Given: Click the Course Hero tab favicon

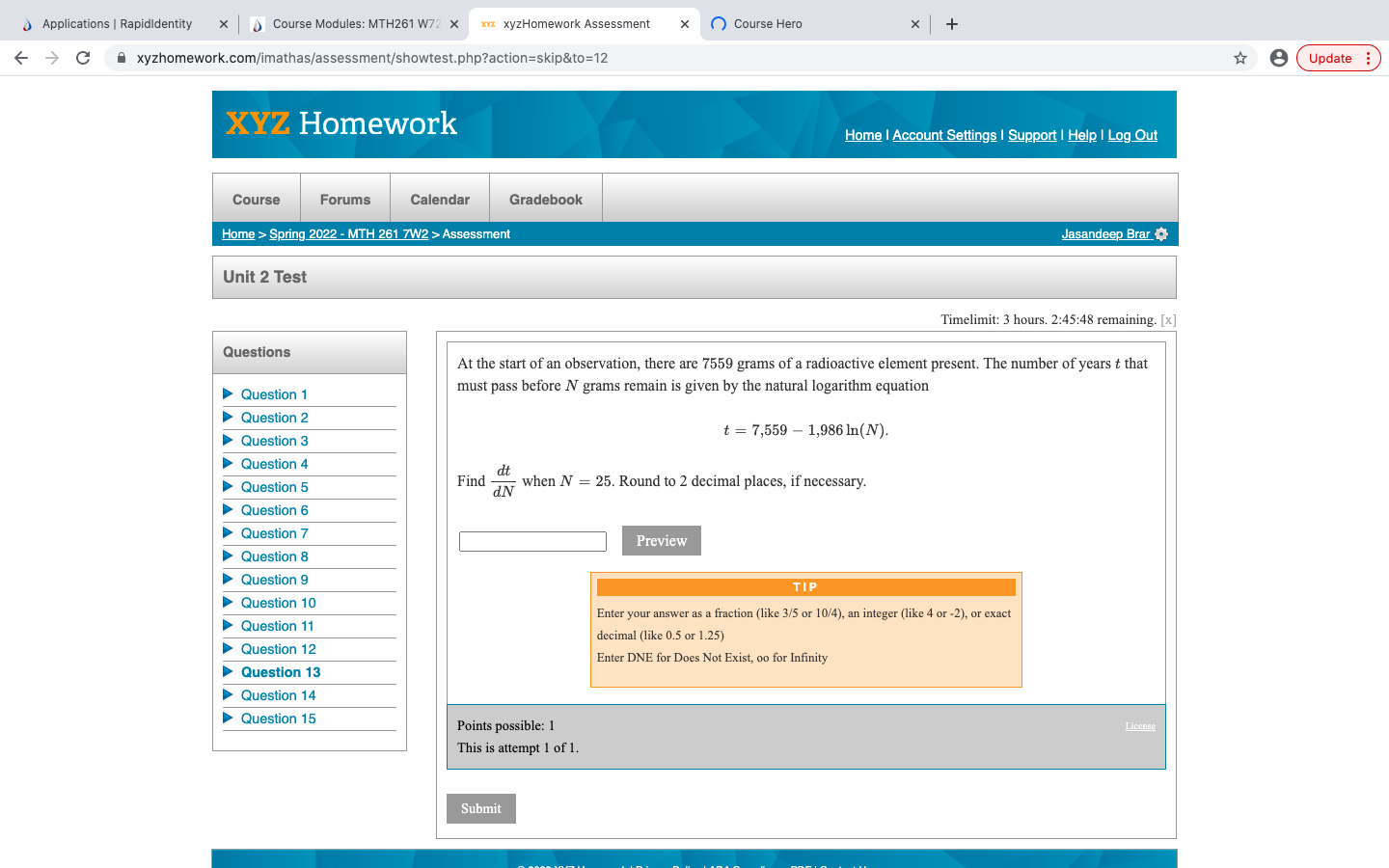Looking at the screenshot, I should click(x=720, y=23).
